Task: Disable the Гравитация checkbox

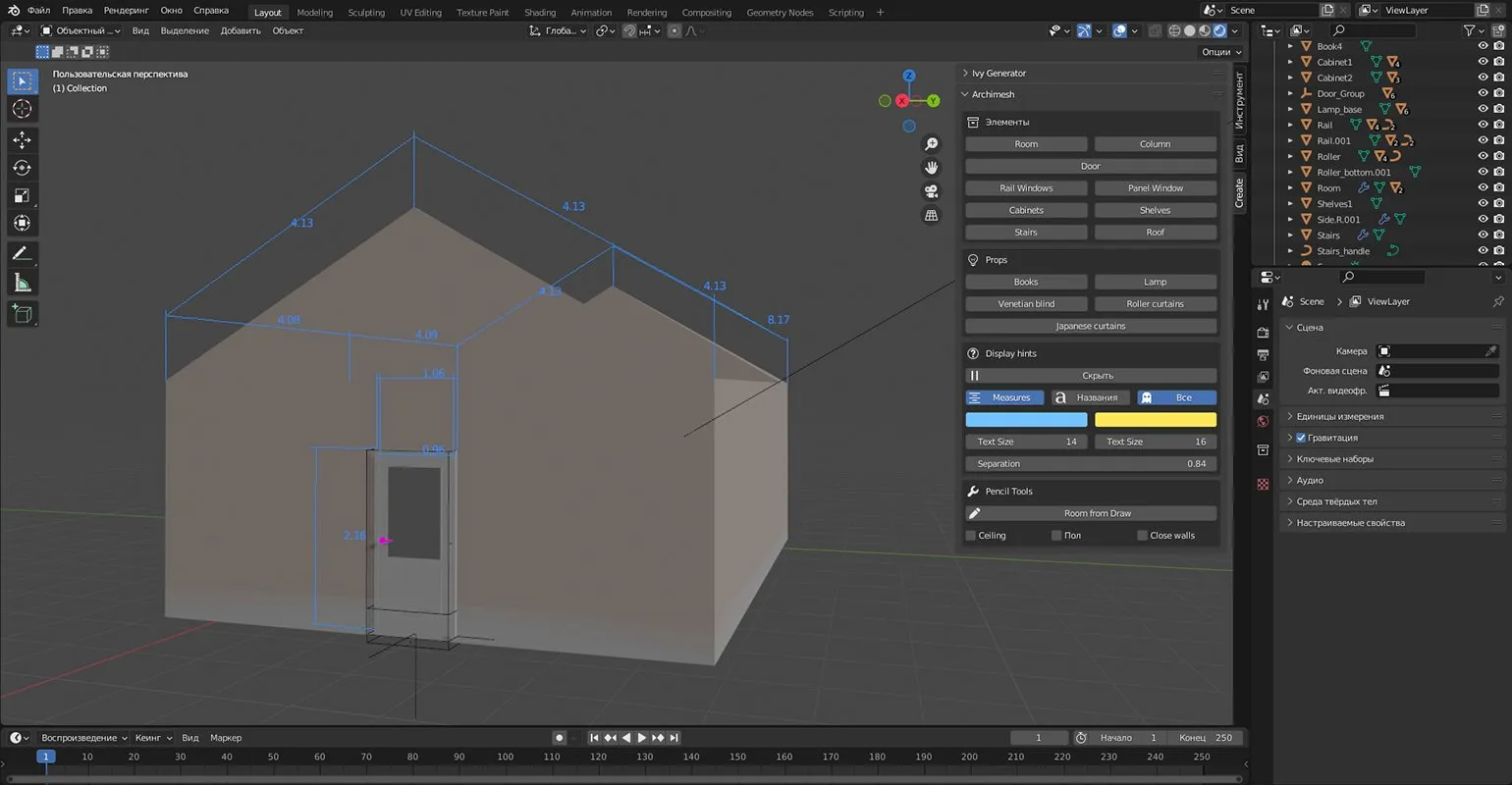Action: (1301, 438)
